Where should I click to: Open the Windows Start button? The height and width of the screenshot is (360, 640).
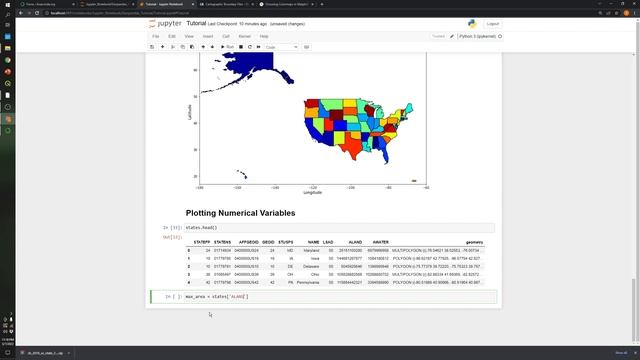tap(7, 4)
